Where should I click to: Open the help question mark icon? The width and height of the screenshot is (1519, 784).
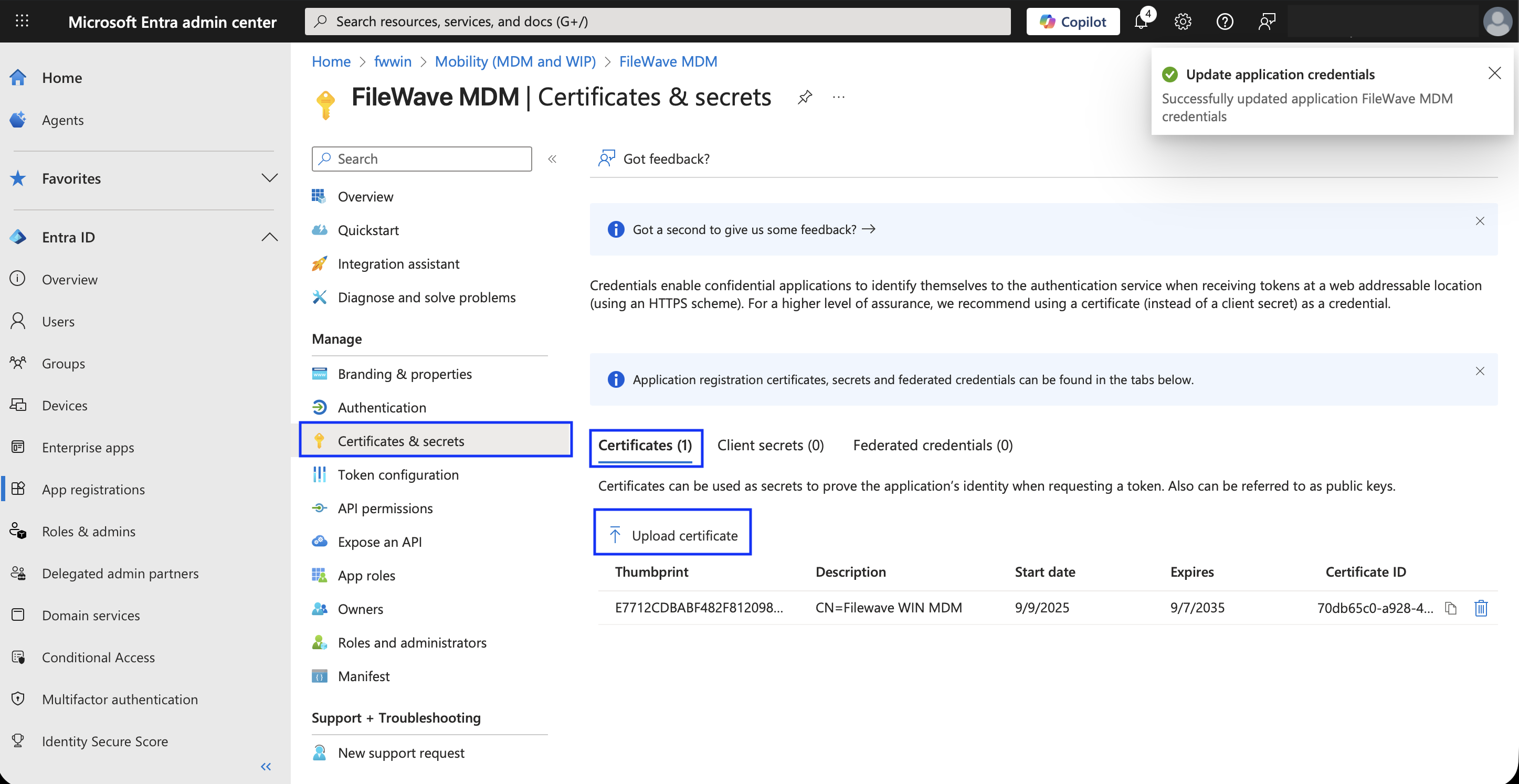click(1225, 22)
